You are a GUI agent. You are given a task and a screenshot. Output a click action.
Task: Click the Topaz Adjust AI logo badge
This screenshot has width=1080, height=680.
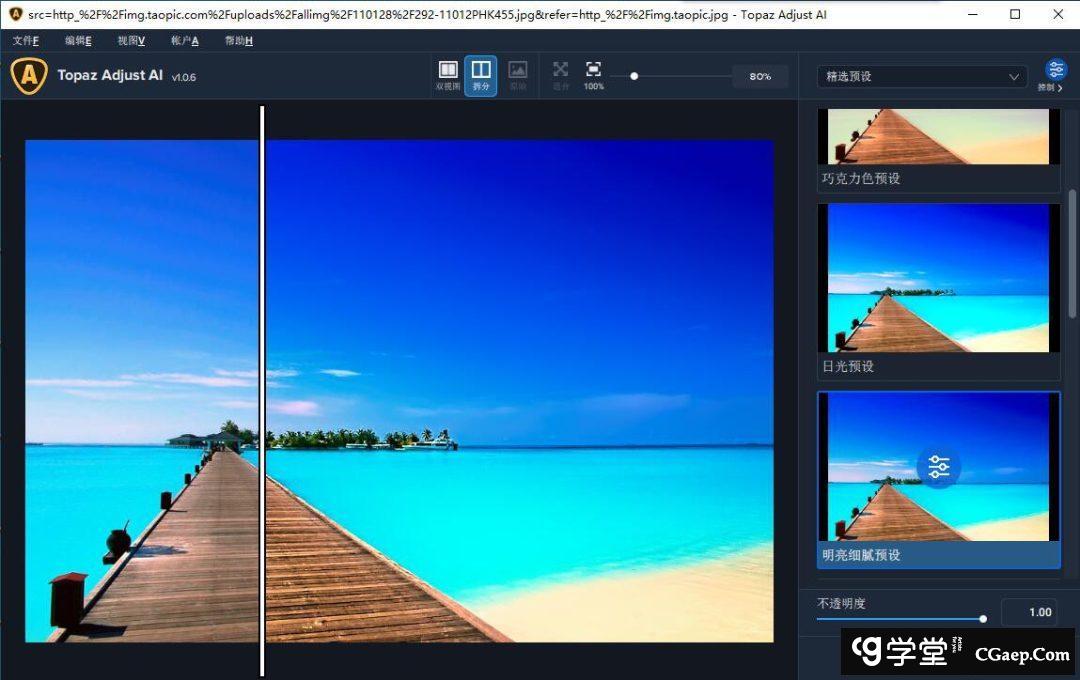point(29,75)
